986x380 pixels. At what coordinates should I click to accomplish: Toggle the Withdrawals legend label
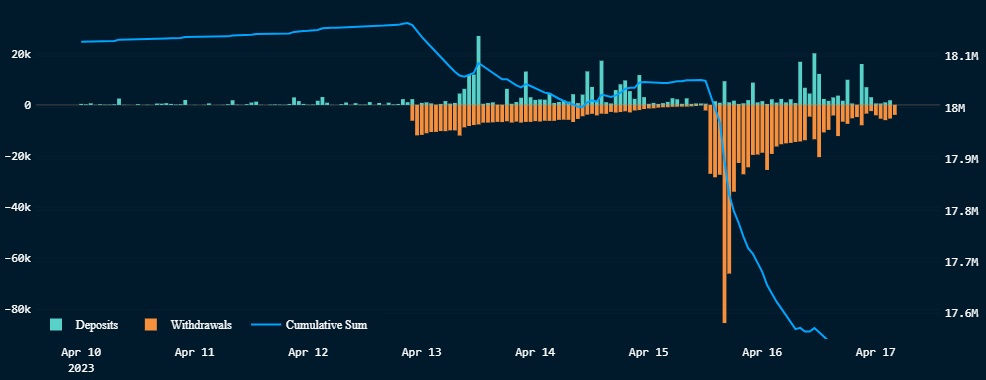coord(201,325)
